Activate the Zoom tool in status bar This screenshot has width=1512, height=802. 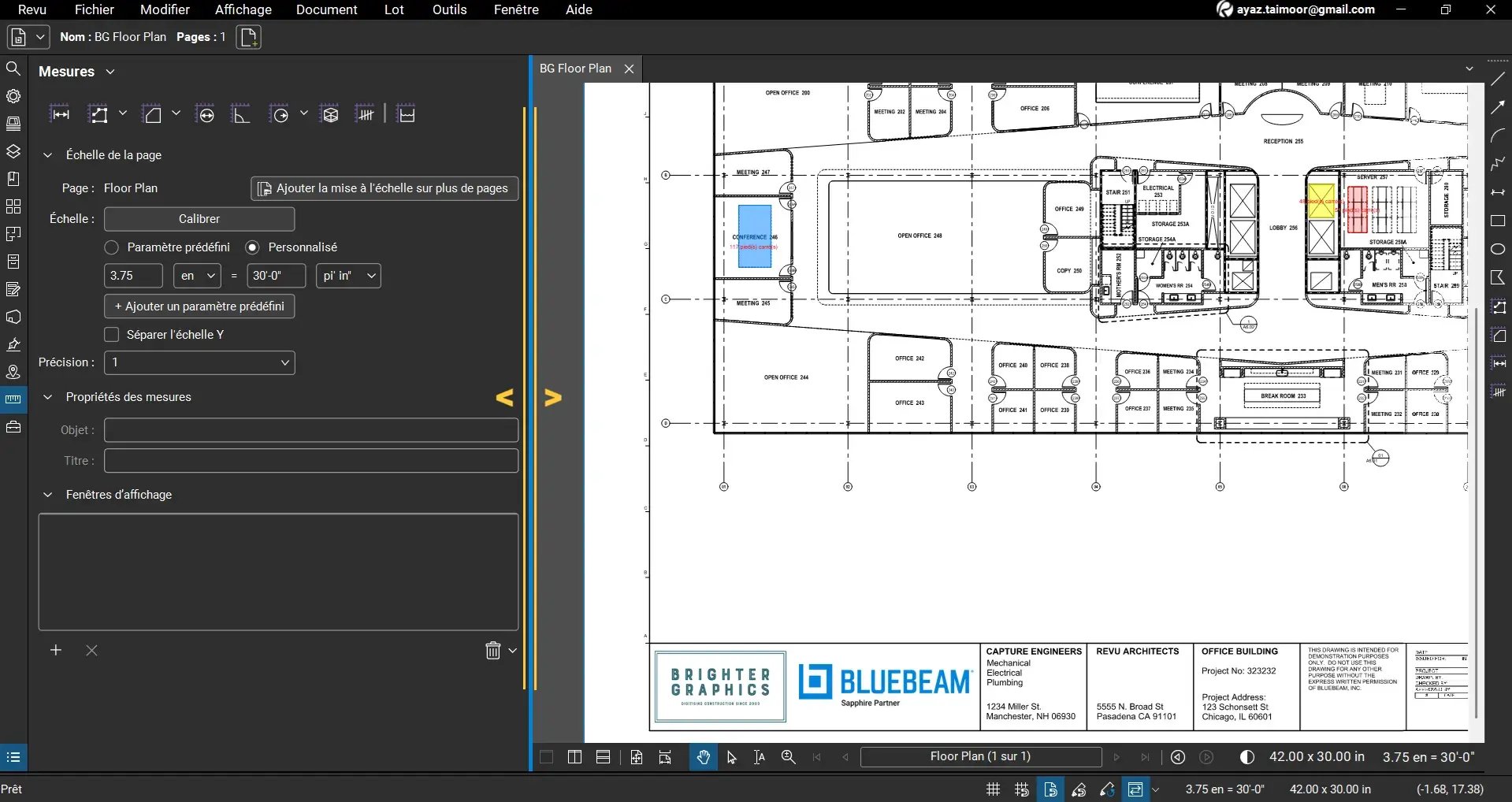[x=787, y=756]
